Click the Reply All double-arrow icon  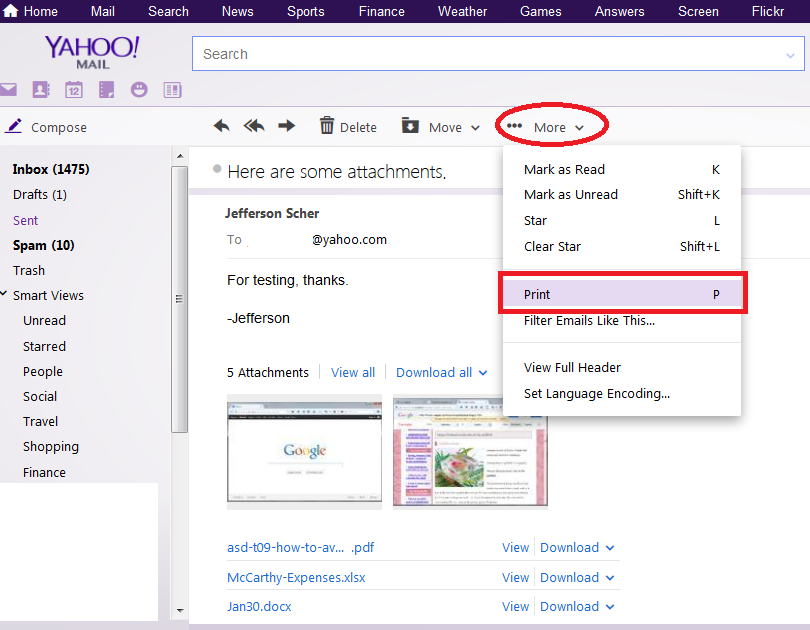click(x=254, y=126)
